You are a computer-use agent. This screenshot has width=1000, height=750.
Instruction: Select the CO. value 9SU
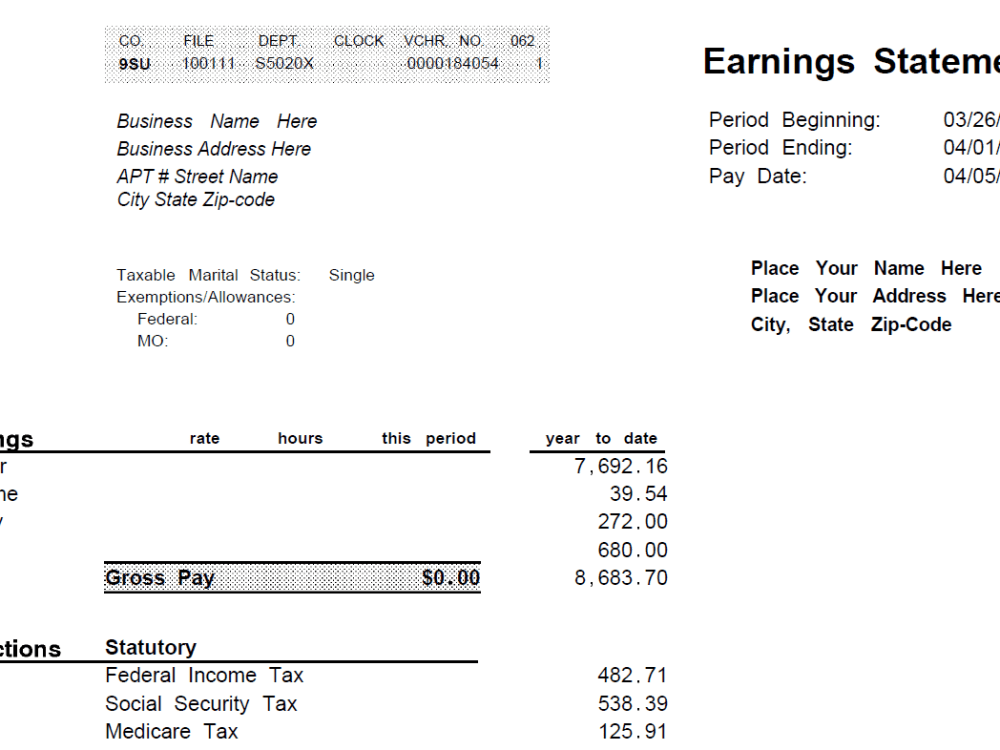click(133, 63)
